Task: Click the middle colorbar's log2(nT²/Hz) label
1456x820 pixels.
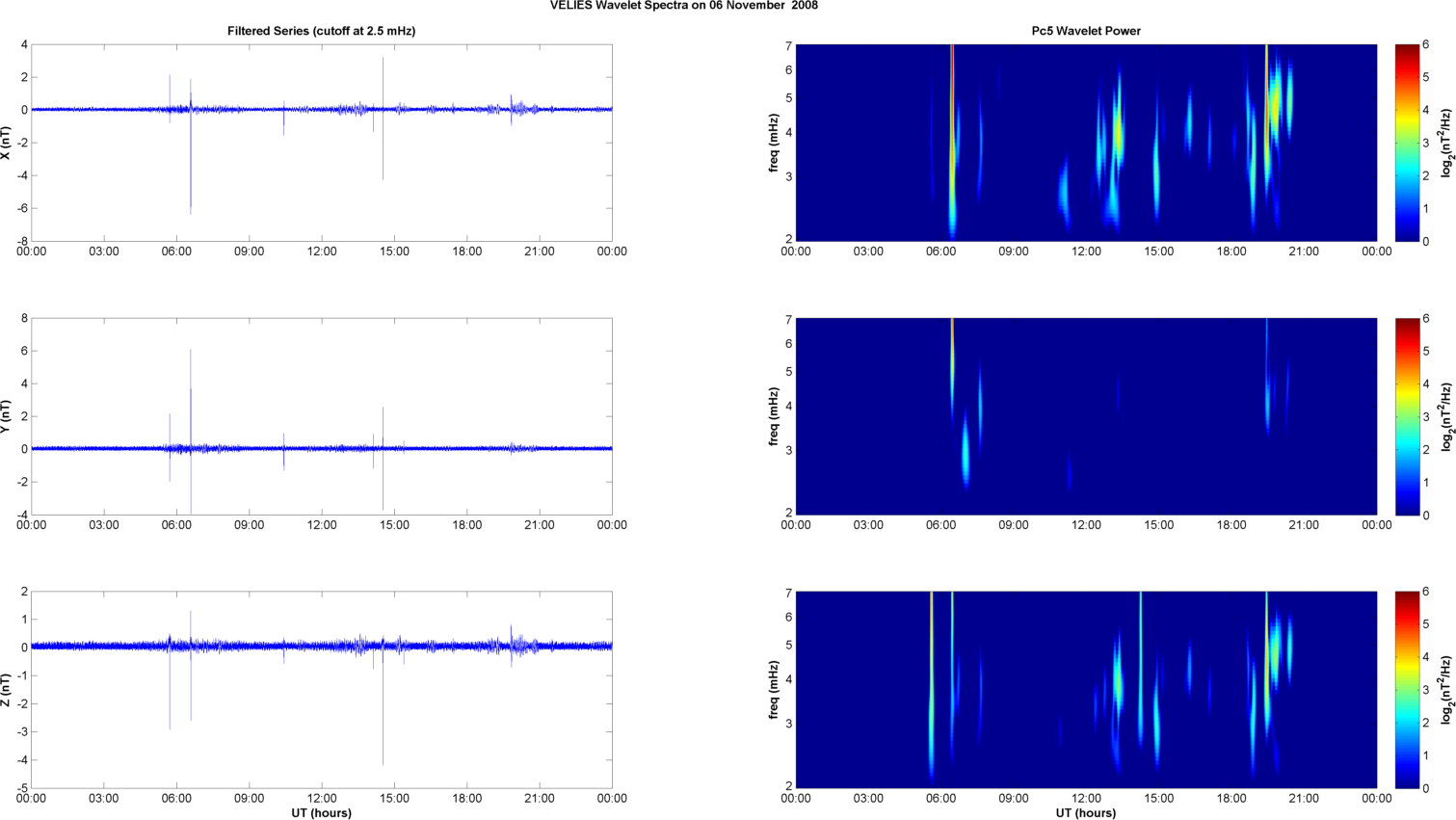Action: coord(1445,416)
